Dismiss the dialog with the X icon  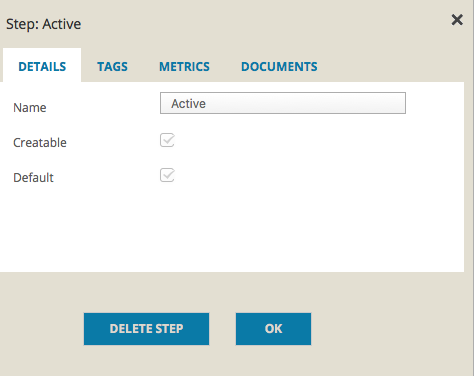(457, 20)
